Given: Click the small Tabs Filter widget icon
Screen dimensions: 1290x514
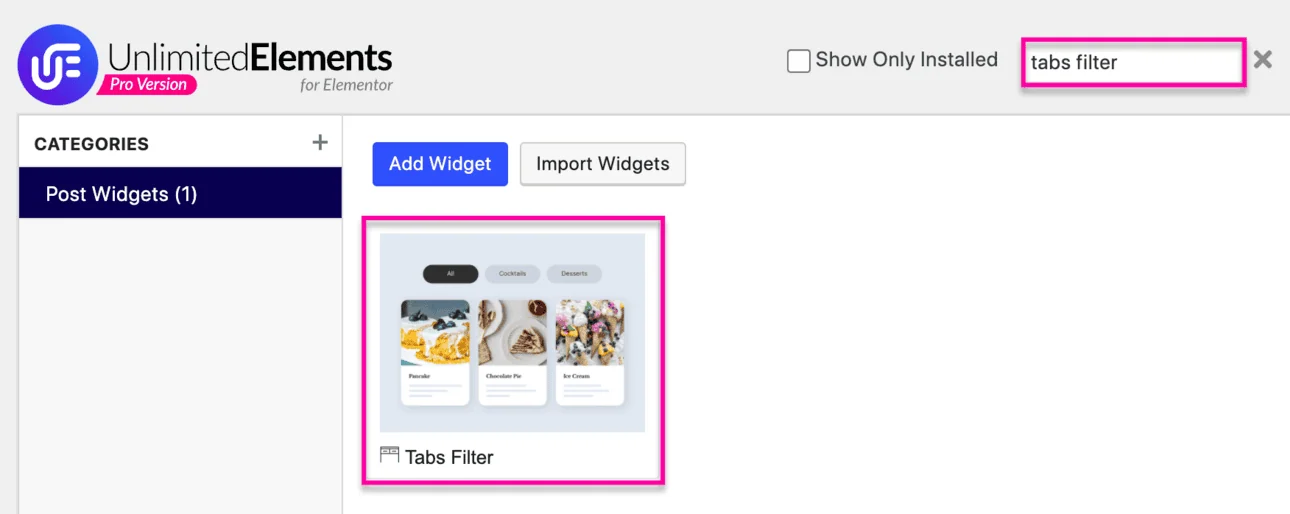Looking at the screenshot, I should [x=389, y=455].
